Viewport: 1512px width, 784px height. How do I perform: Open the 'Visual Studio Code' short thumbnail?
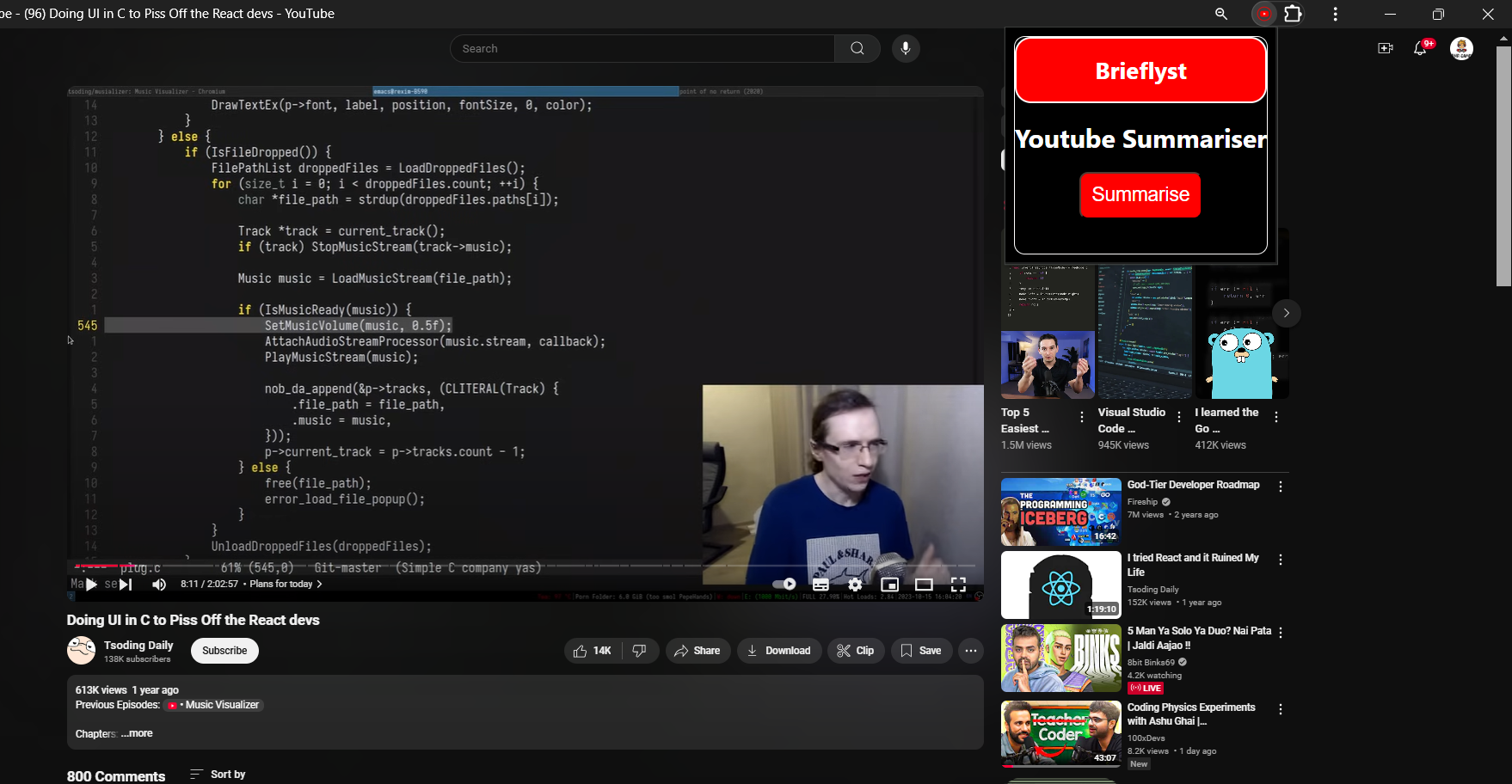point(1145,332)
